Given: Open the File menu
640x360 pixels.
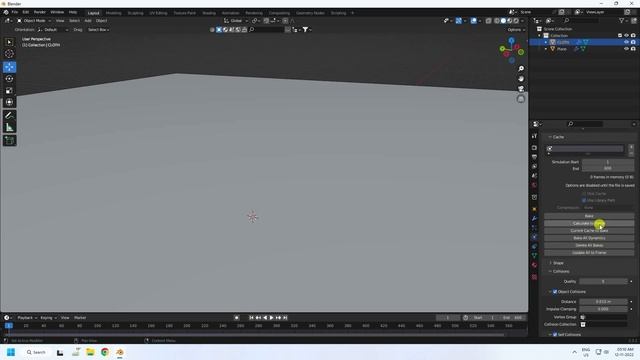Looking at the screenshot, I should (x=15, y=12).
